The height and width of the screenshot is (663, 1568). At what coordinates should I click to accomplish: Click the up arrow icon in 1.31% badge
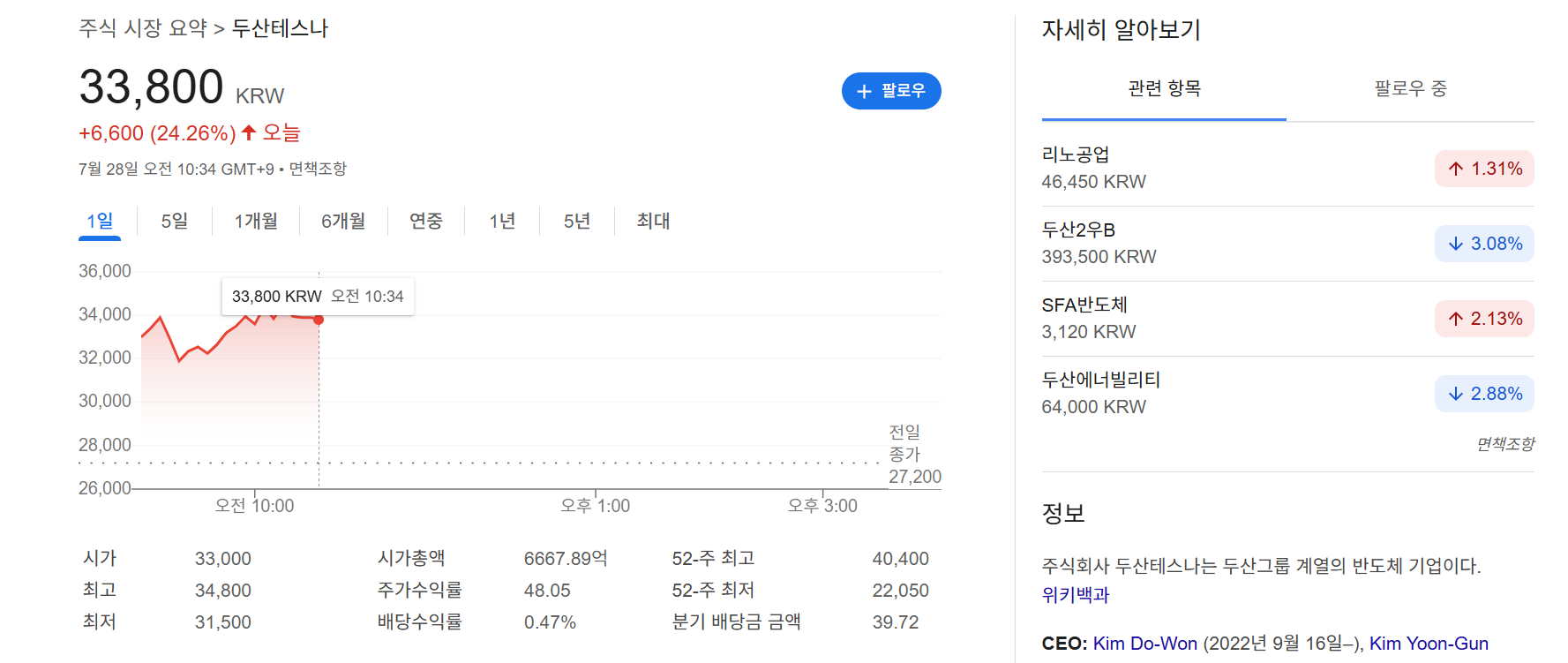tap(1456, 169)
